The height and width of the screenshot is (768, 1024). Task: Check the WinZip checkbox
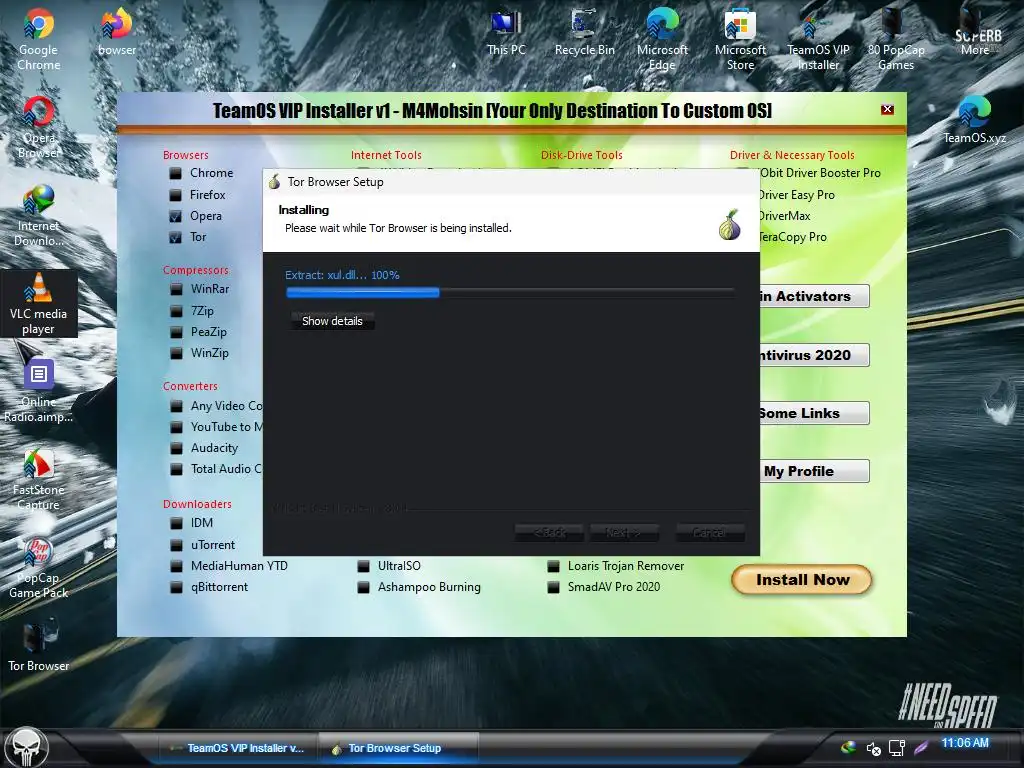click(176, 353)
